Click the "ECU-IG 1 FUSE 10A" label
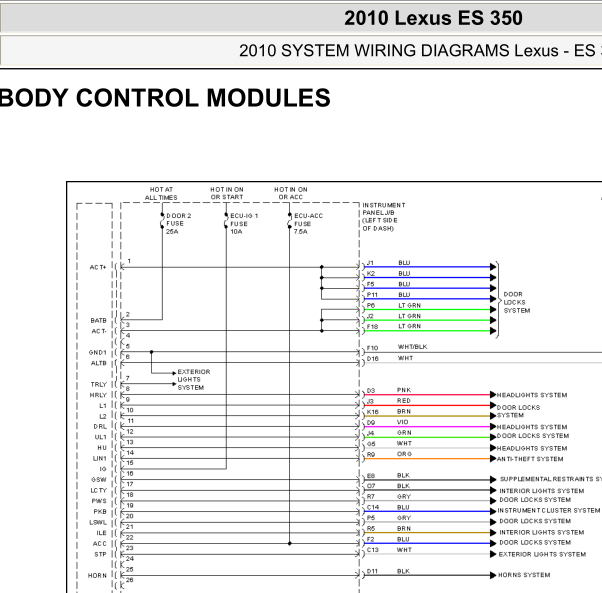This screenshot has width=602, height=593. click(244, 223)
